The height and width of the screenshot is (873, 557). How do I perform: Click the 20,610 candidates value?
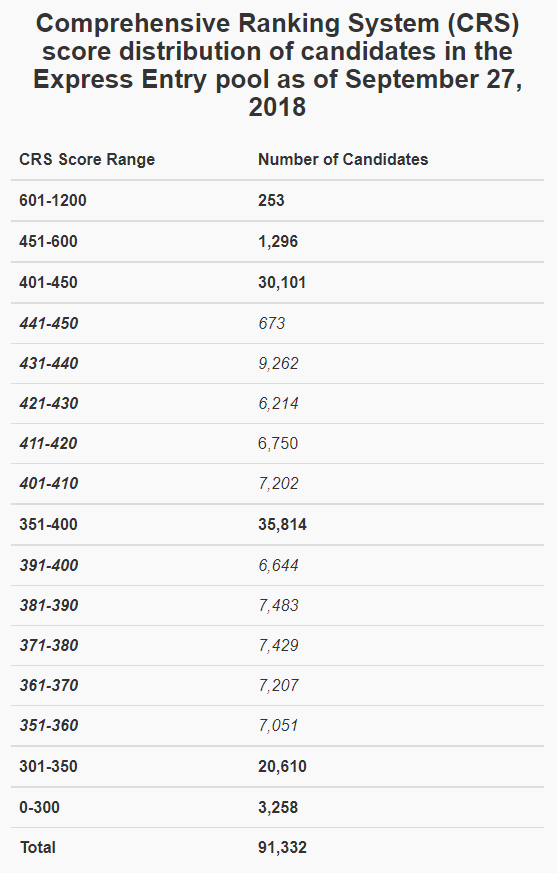tap(282, 767)
